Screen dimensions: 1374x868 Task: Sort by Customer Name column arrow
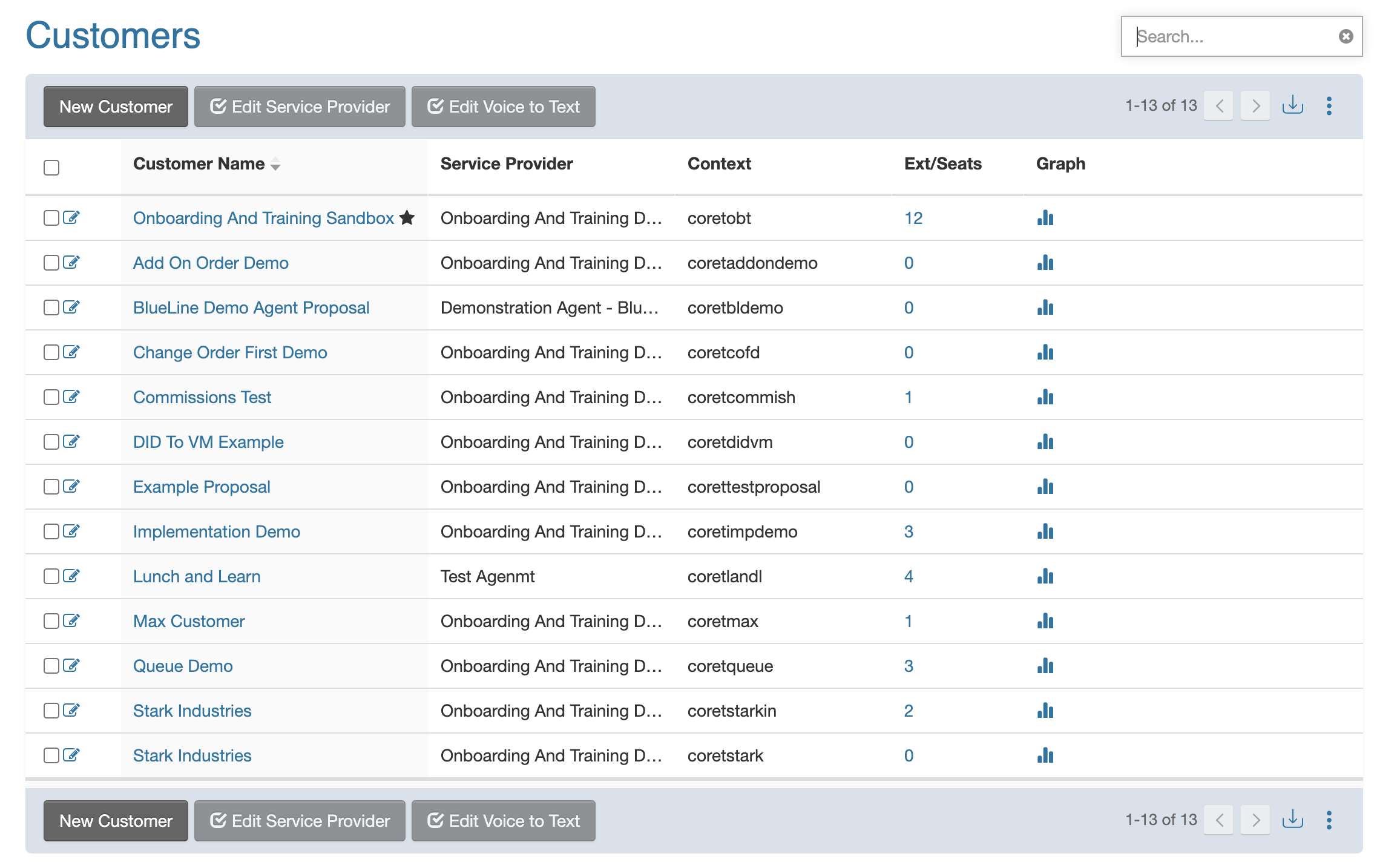click(275, 164)
